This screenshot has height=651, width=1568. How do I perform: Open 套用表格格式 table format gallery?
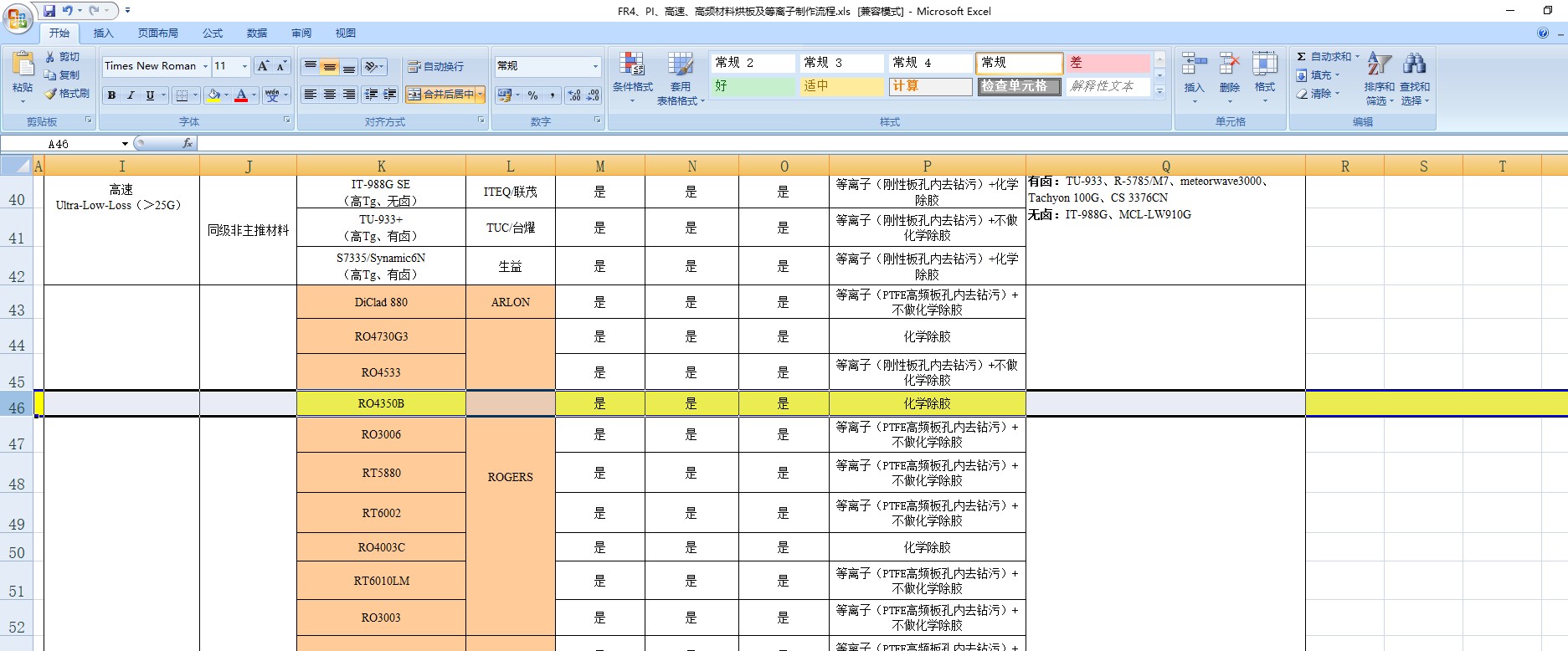point(681,77)
